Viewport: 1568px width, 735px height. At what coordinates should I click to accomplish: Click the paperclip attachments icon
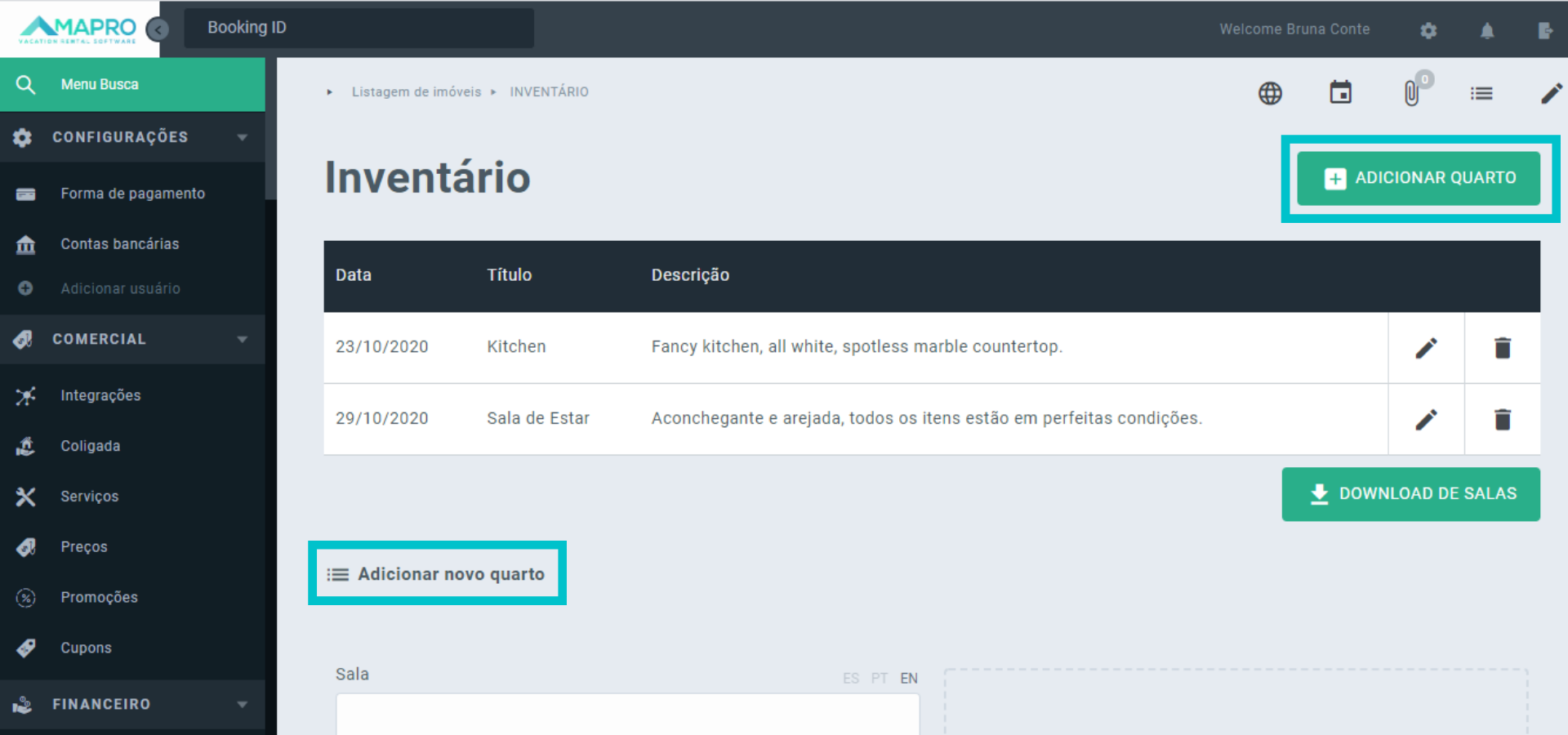pos(1411,93)
